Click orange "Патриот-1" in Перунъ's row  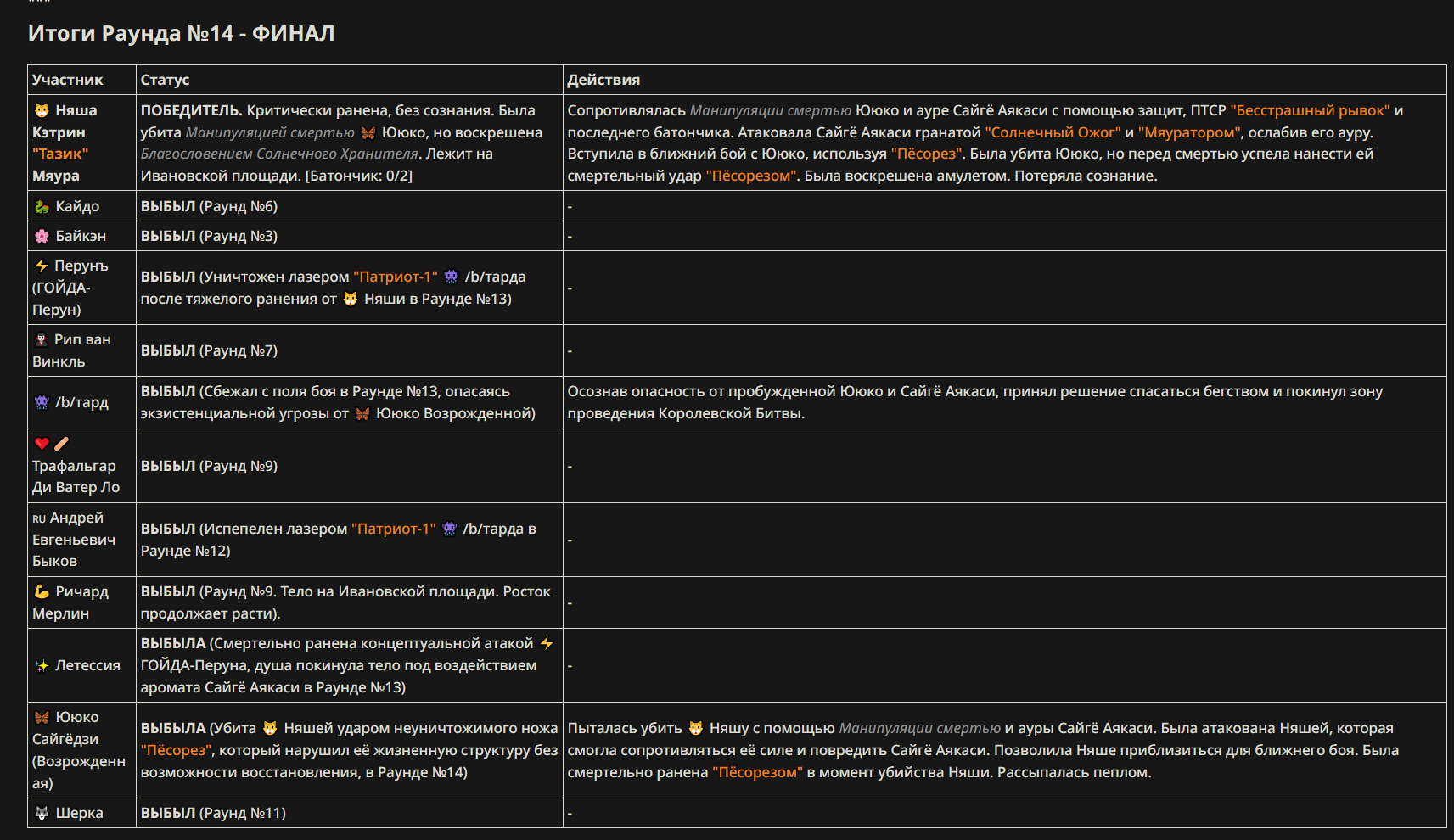coord(396,277)
